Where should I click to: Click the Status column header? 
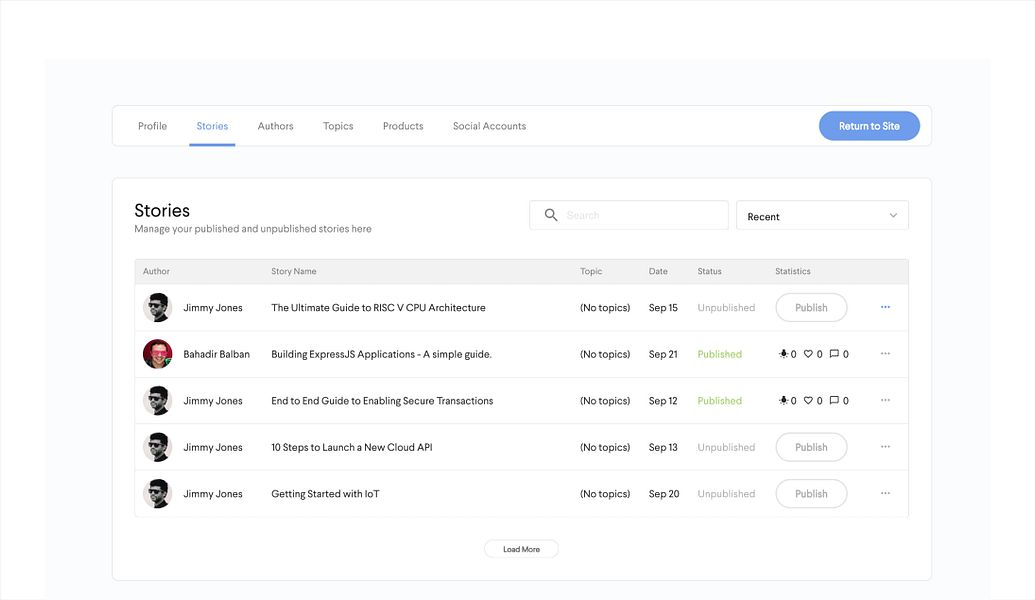pos(710,271)
